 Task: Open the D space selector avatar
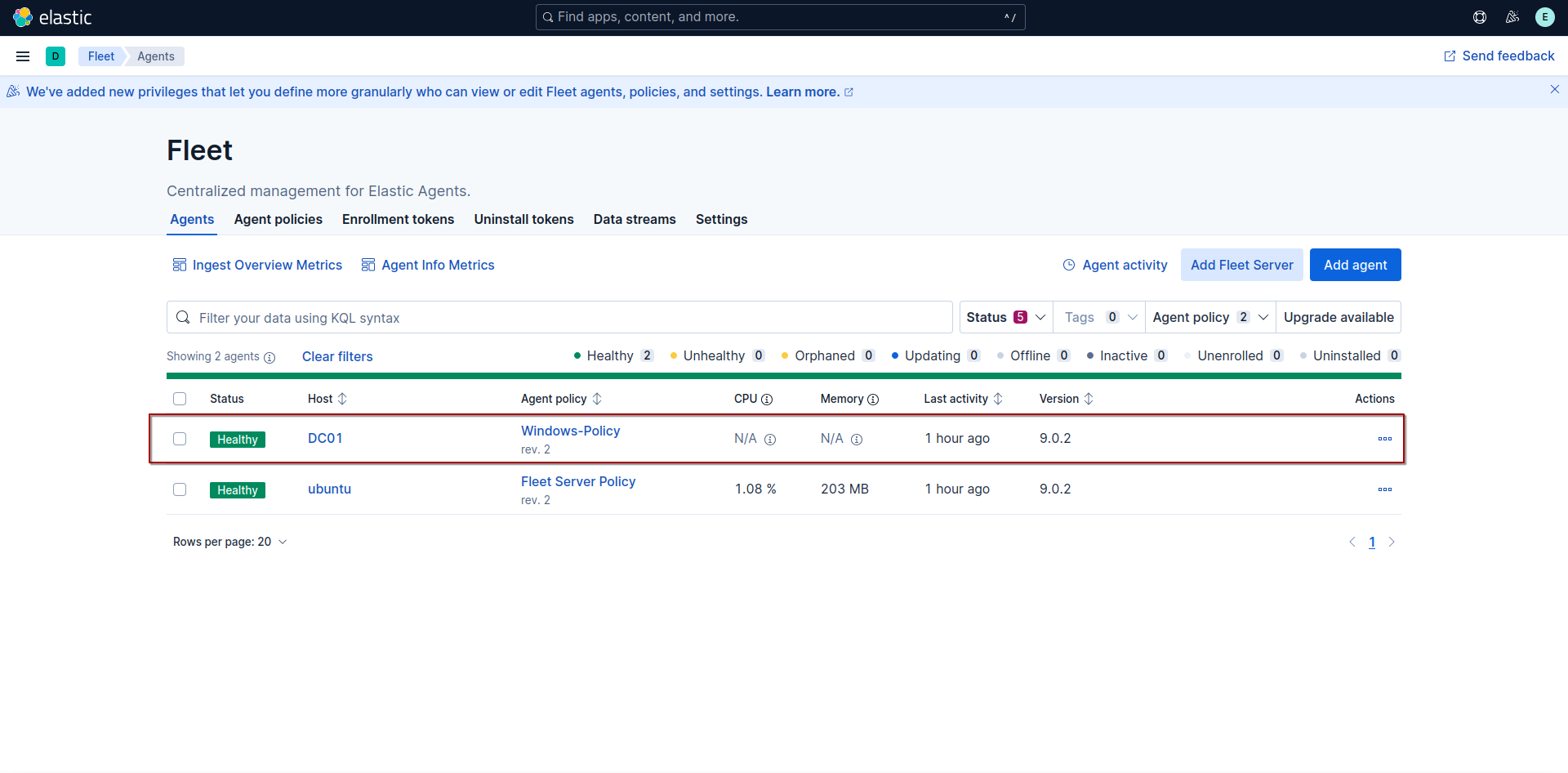(x=56, y=56)
